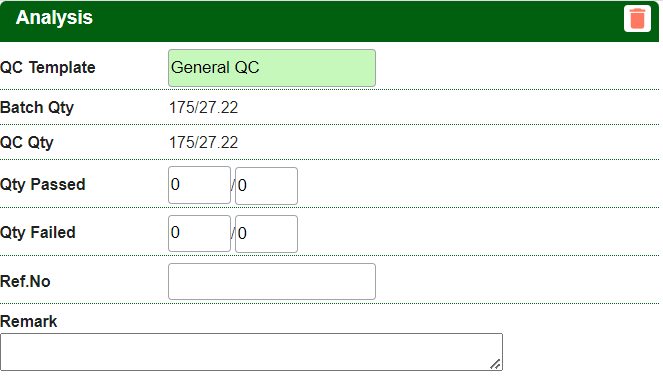Click the slash between Qty Passed boxes
The width and height of the screenshot is (663, 384).
233,185
